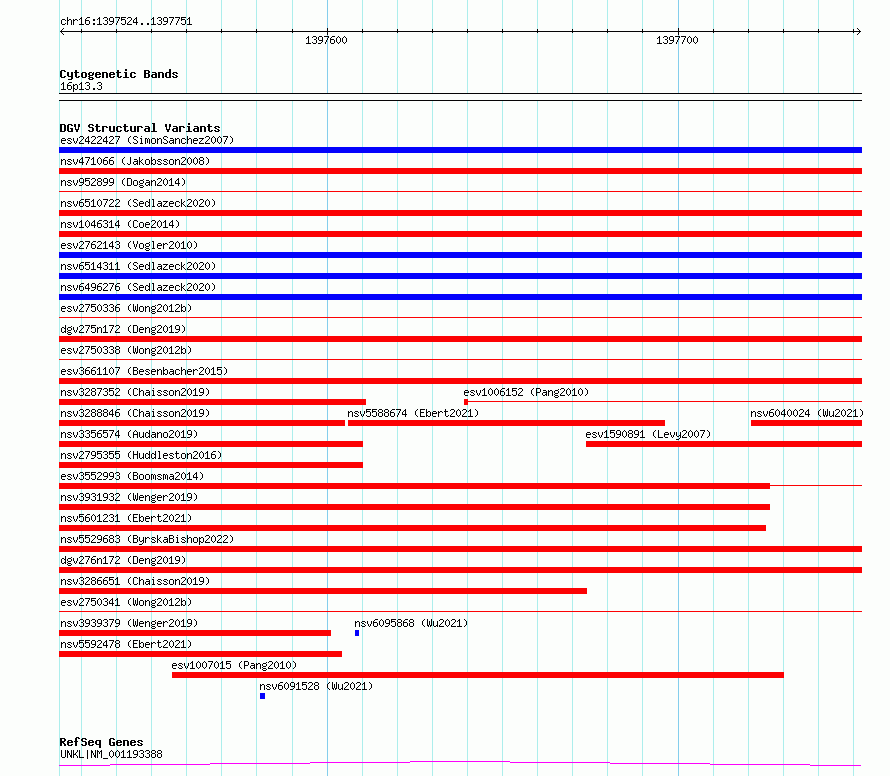Screen dimensions: 890x776
Task: Click nsv3288846 (Chaisson2019) label
Action: [x=135, y=413]
